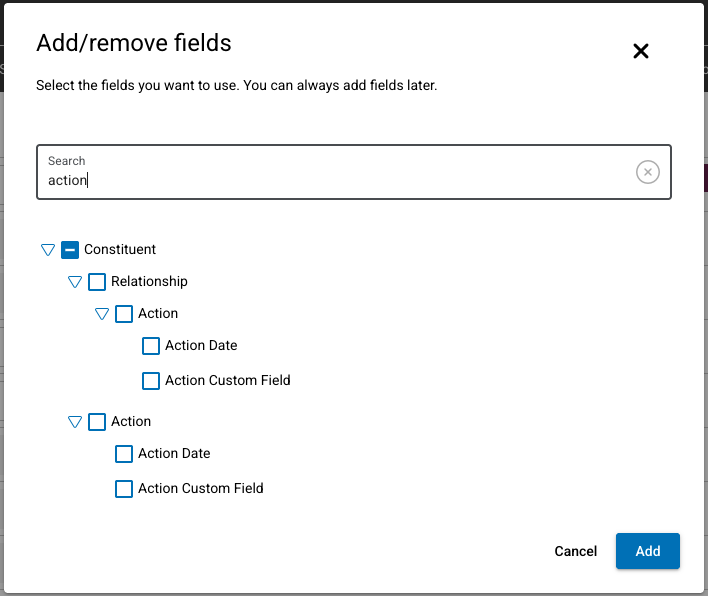
Task: Select the Constituent label in tree
Action: pyautogui.click(x=120, y=250)
